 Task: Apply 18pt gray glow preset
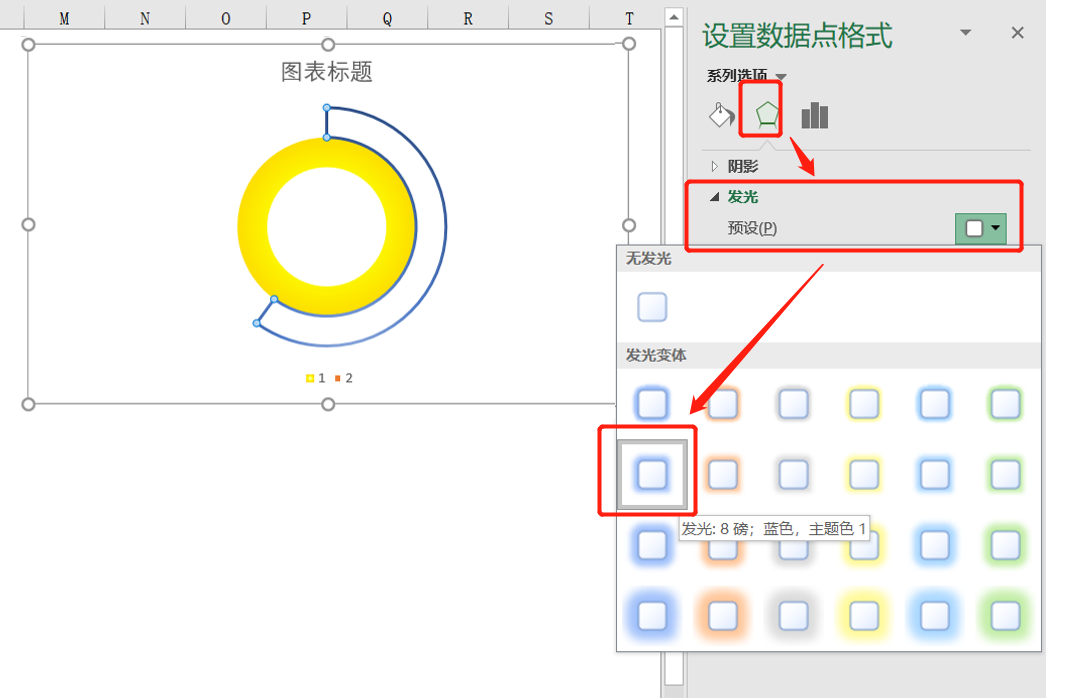pos(793,615)
